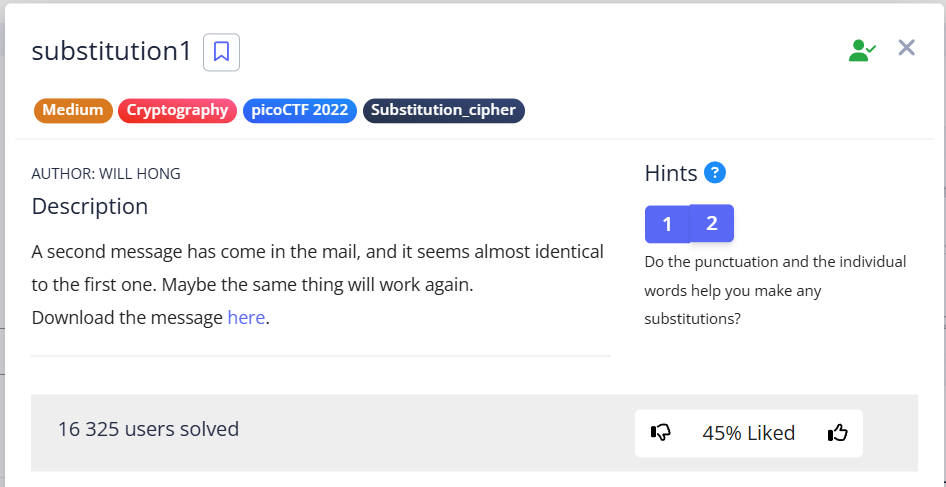Screen dimensions: 946x487
Task: Select the Cryptography category tag
Action: coord(177,110)
